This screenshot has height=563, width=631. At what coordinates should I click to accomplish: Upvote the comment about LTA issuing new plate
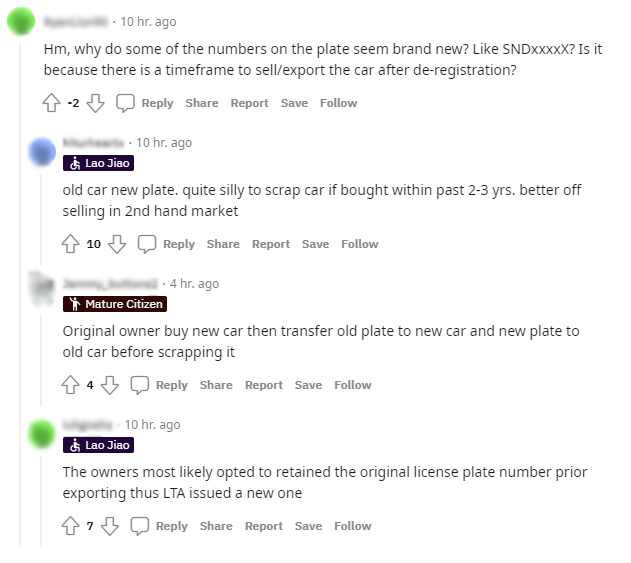[x=71, y=526]
